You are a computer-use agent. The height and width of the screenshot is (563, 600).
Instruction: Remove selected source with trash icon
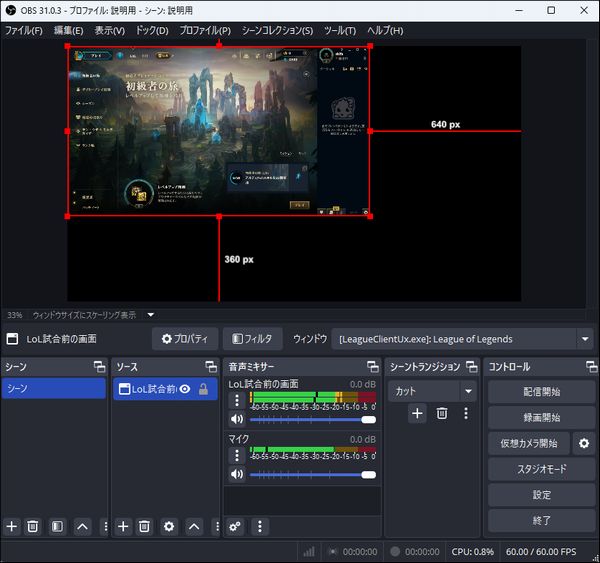(144, 527)
